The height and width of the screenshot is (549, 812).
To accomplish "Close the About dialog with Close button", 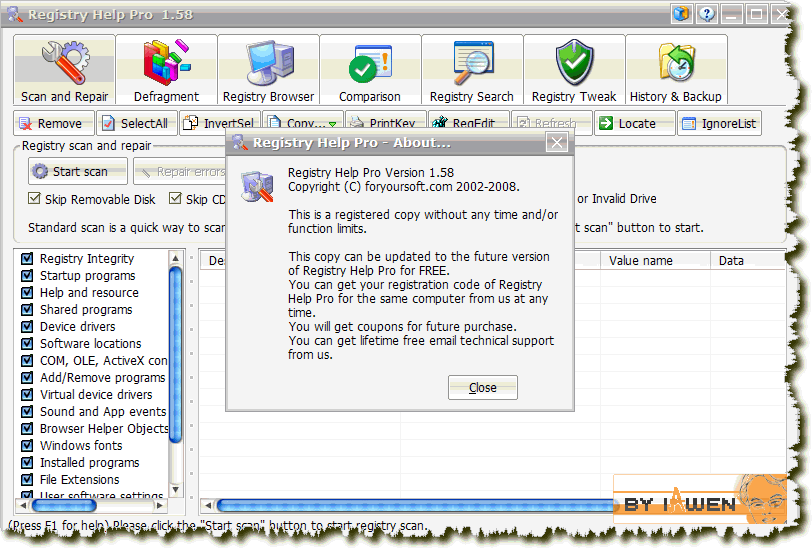I will (x=483, y=387).
